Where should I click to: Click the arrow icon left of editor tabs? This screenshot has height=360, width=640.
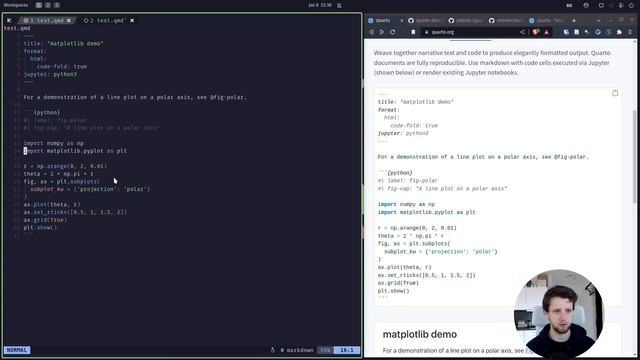coord(9,20)
